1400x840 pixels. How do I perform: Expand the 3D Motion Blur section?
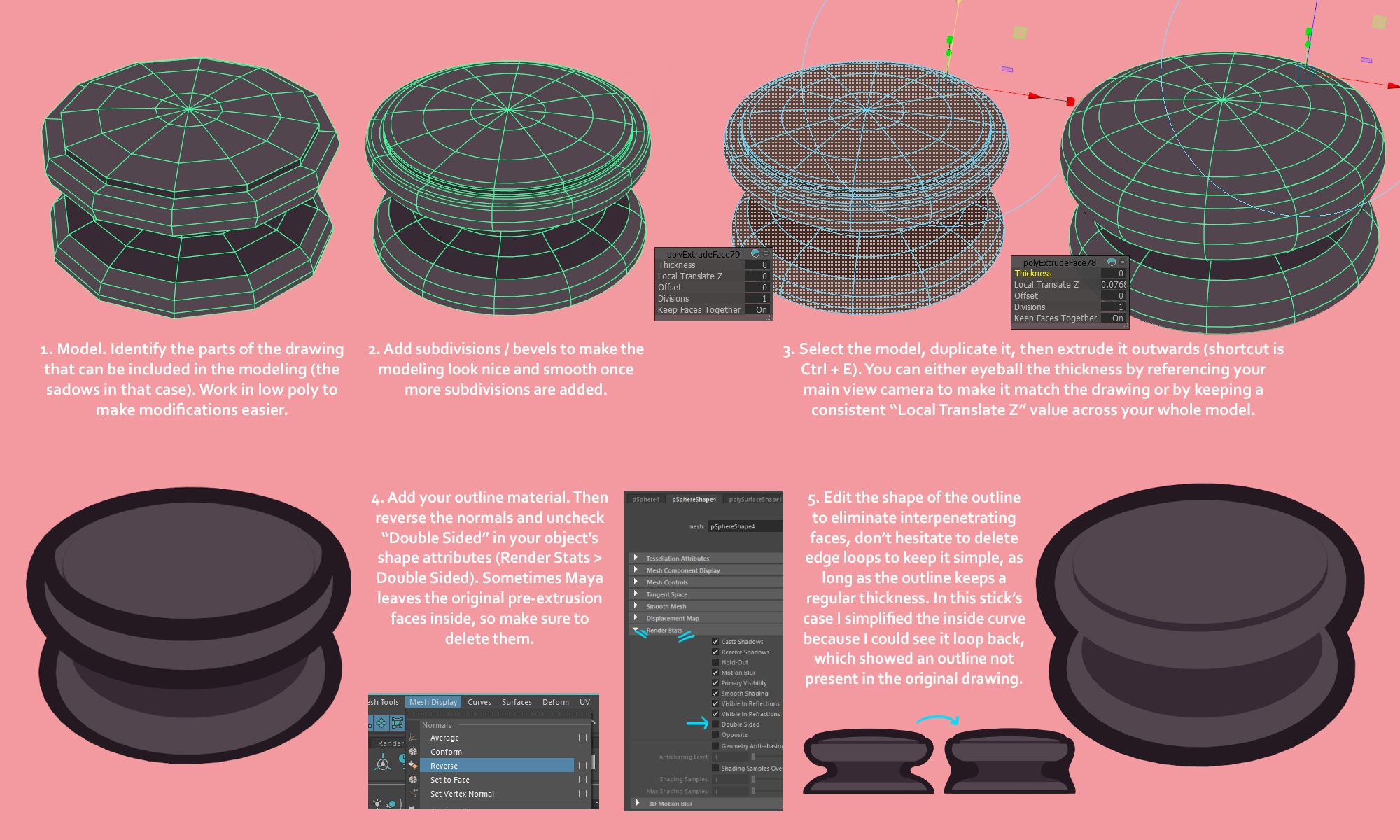pos(638,804)
